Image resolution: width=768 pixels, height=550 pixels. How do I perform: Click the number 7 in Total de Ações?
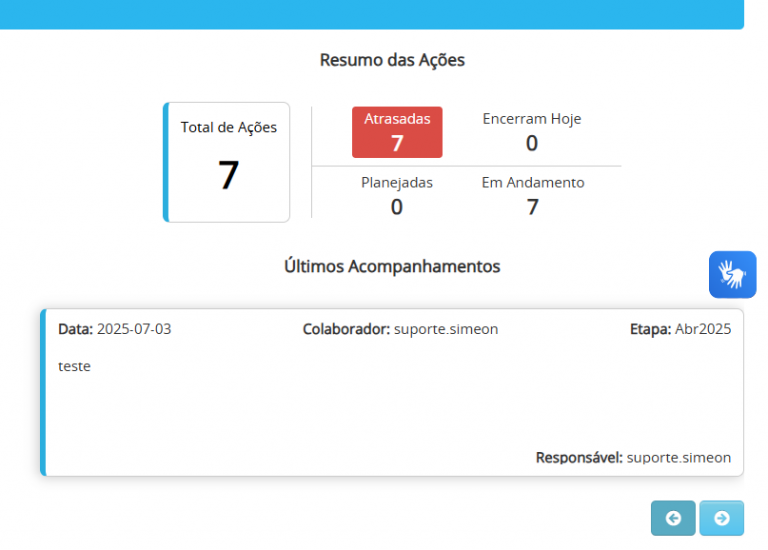228,175
